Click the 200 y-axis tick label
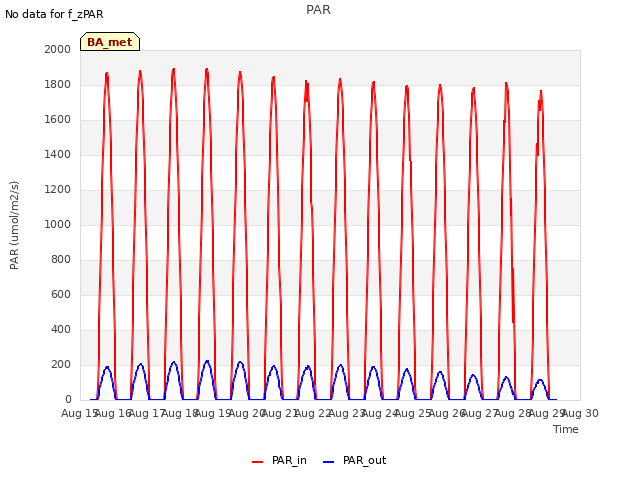 coord(61,364)
